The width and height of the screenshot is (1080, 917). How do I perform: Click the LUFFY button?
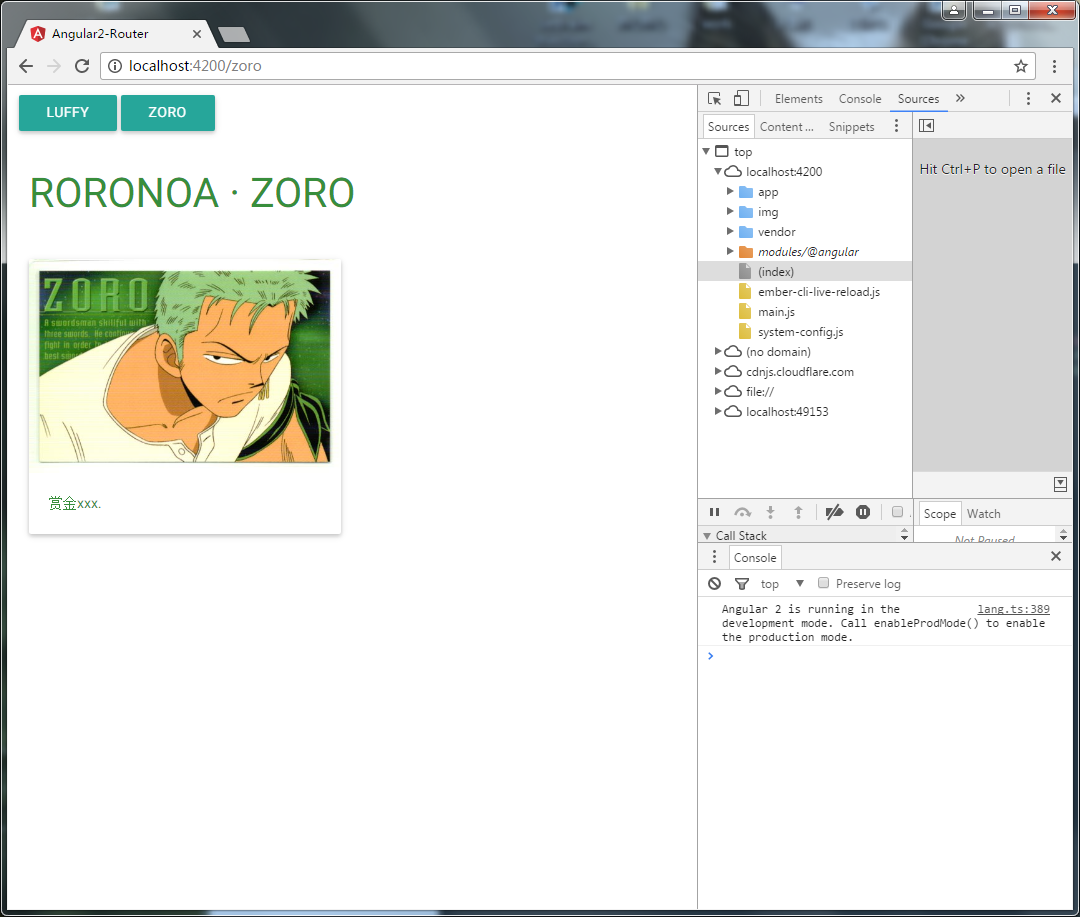68,112
